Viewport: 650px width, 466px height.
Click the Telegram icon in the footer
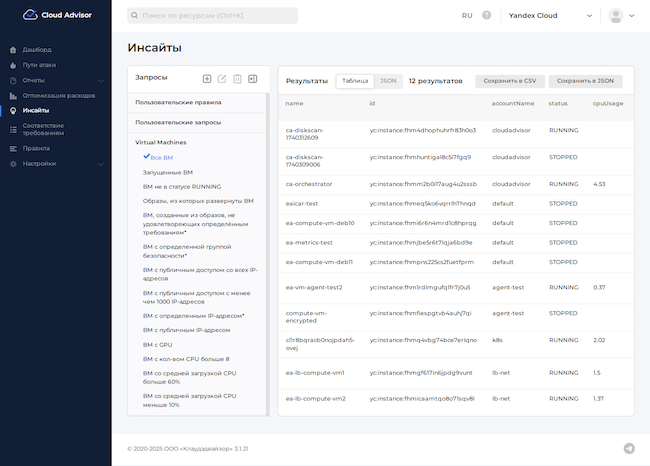tap(629, 449)
